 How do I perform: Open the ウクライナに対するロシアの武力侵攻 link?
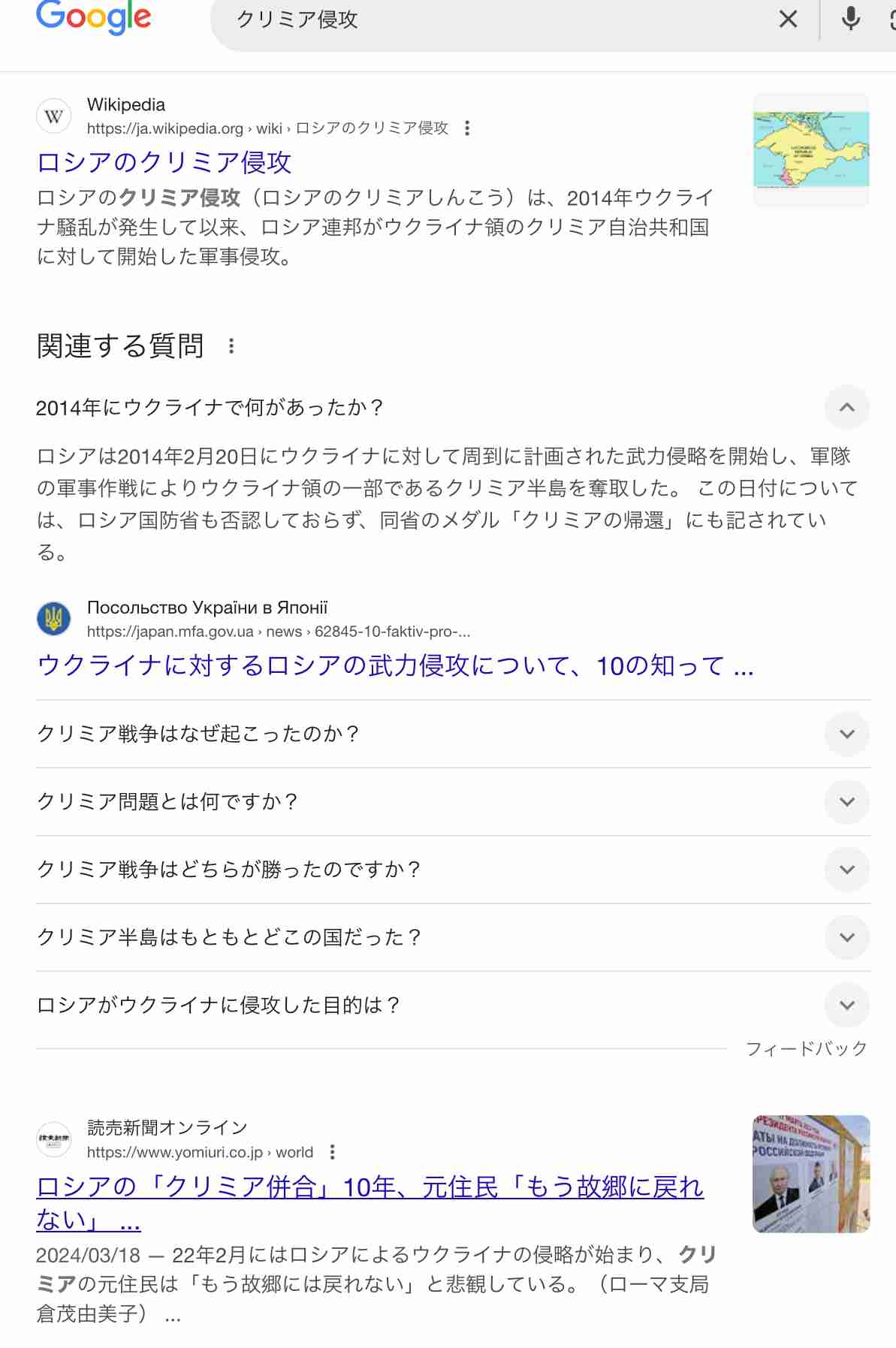coord(395,665)
